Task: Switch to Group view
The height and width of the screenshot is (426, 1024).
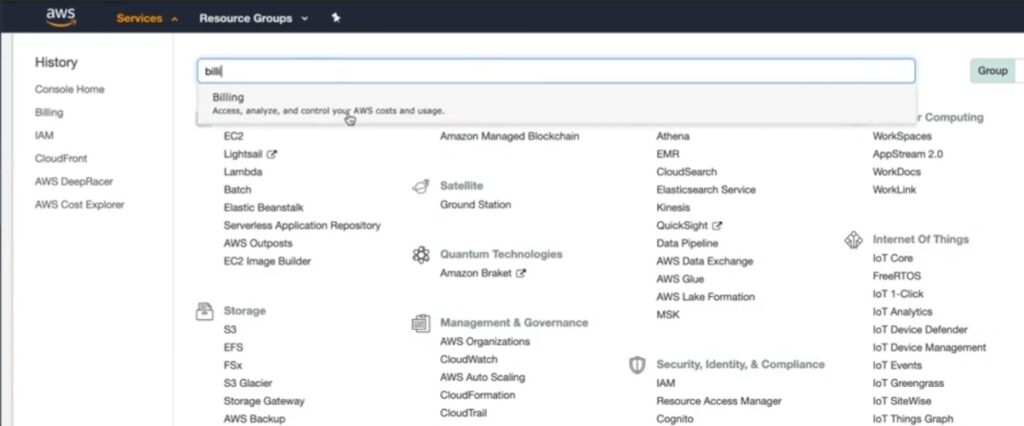Action: click(992, 71)
